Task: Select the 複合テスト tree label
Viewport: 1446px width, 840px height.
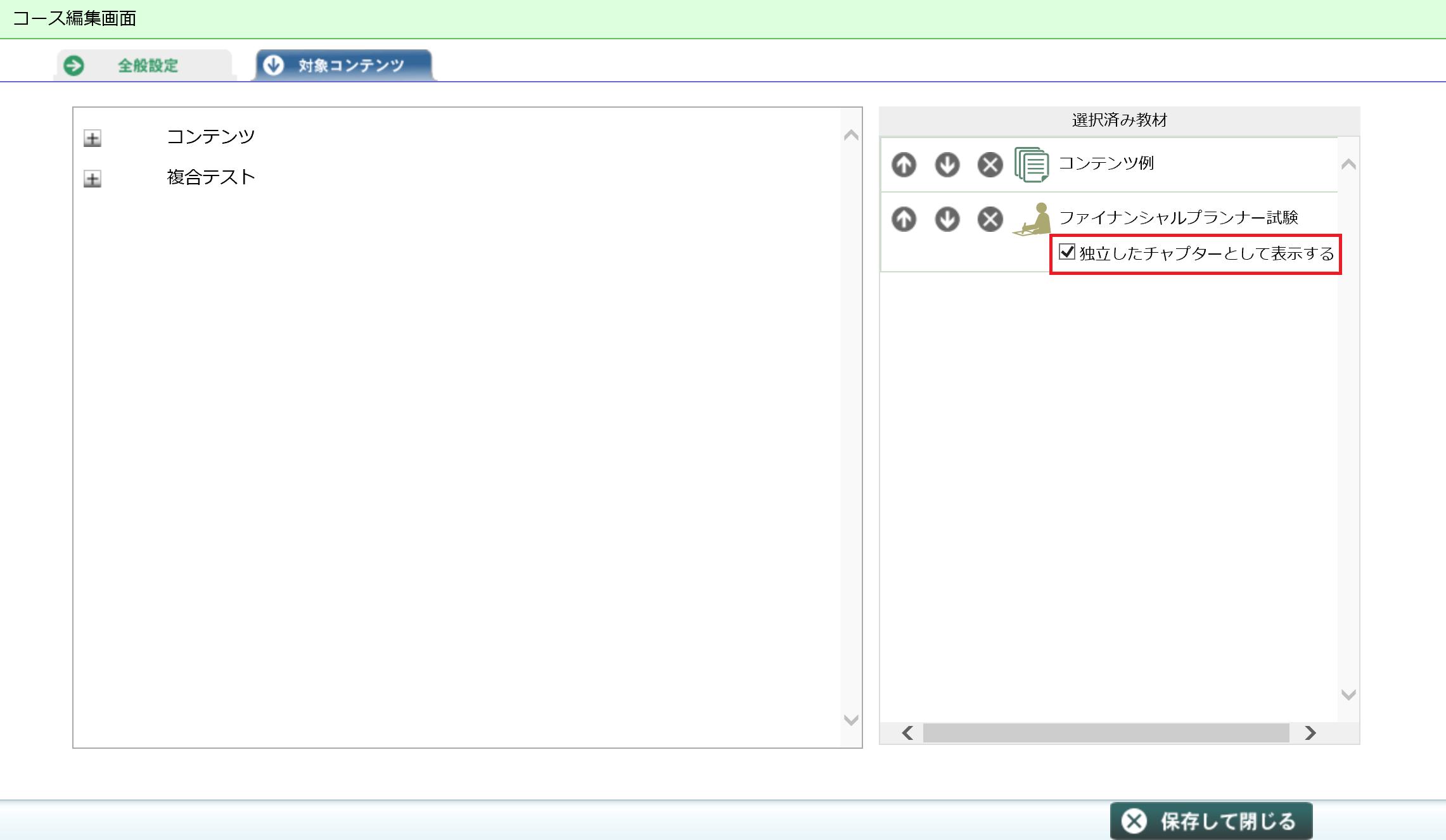Action: pyautogui.click(x=211, y=177)
